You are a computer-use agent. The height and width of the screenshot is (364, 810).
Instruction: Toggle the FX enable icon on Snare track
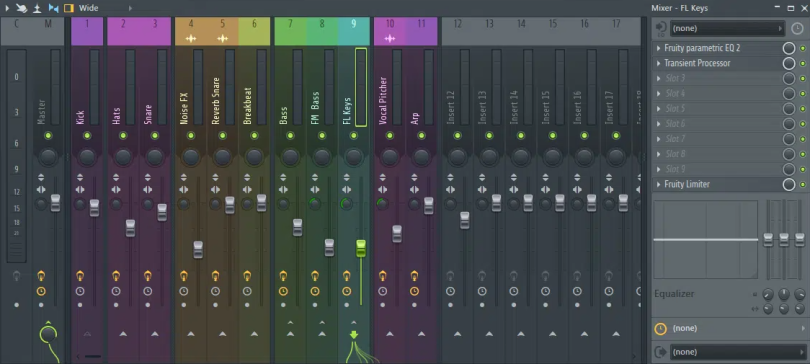click(x=148, y=276)
